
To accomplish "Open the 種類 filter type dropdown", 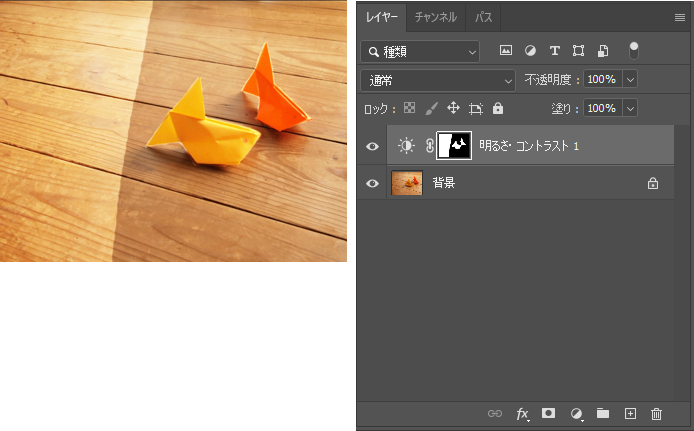I will [x=420, y=51].
